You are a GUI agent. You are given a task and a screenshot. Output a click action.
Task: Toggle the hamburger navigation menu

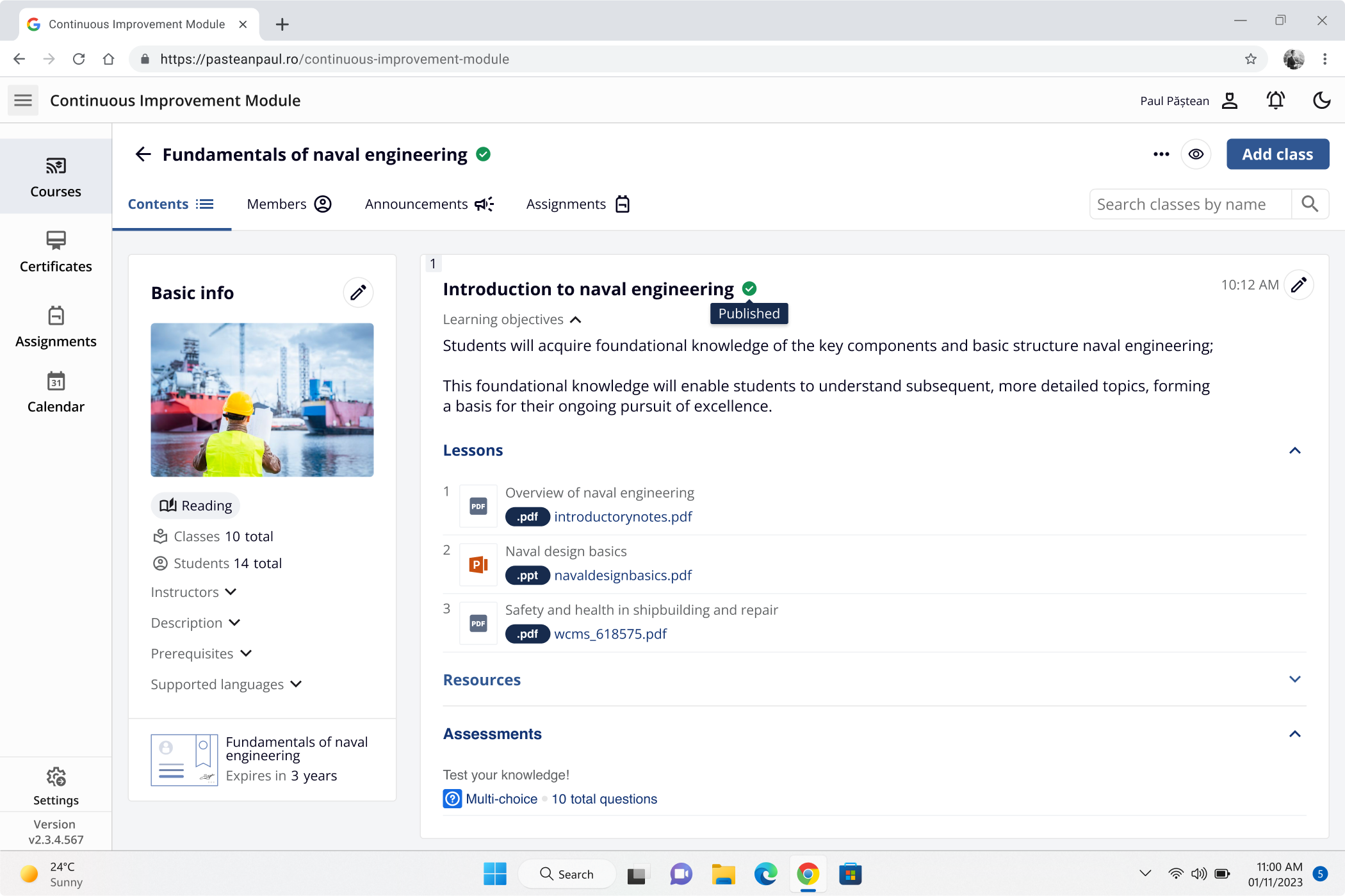[23, 101]
